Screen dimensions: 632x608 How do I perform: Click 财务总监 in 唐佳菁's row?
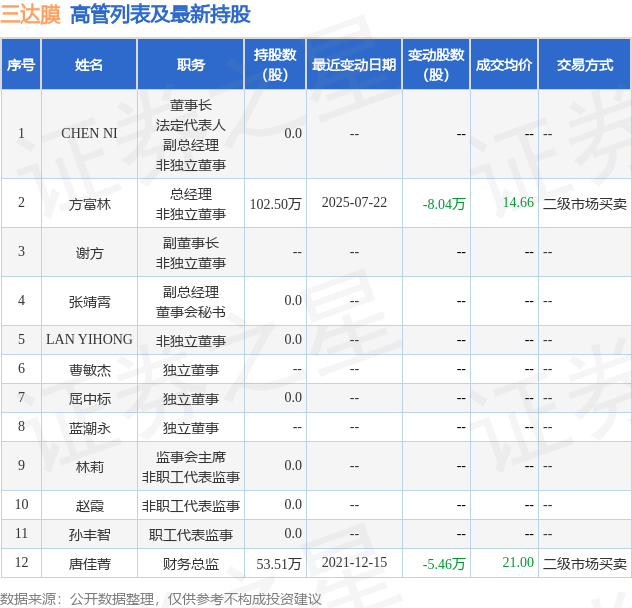[x=191, y=564]
